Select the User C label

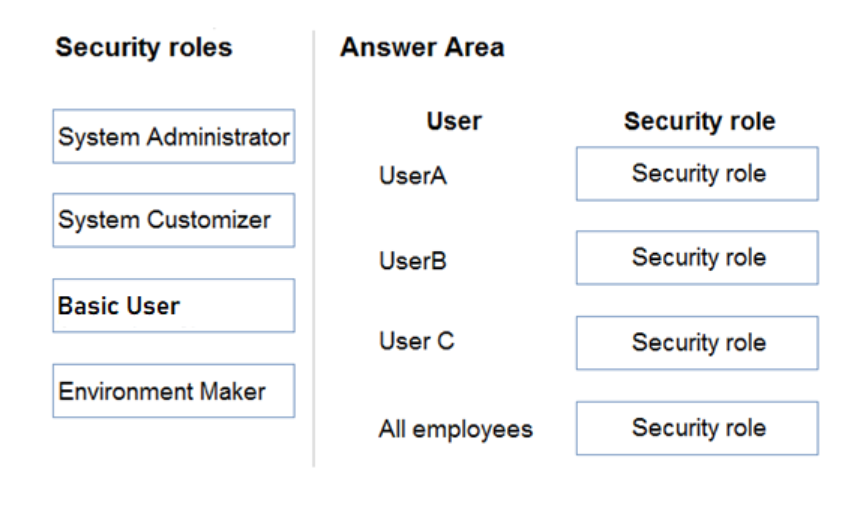click(x=417, y=341)
